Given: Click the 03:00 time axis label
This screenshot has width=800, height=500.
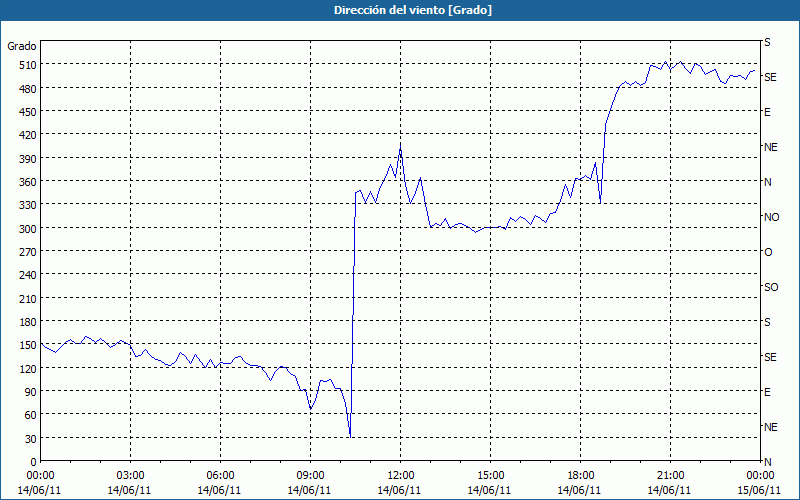Looking at the screenshot, I should click(130, 476).
